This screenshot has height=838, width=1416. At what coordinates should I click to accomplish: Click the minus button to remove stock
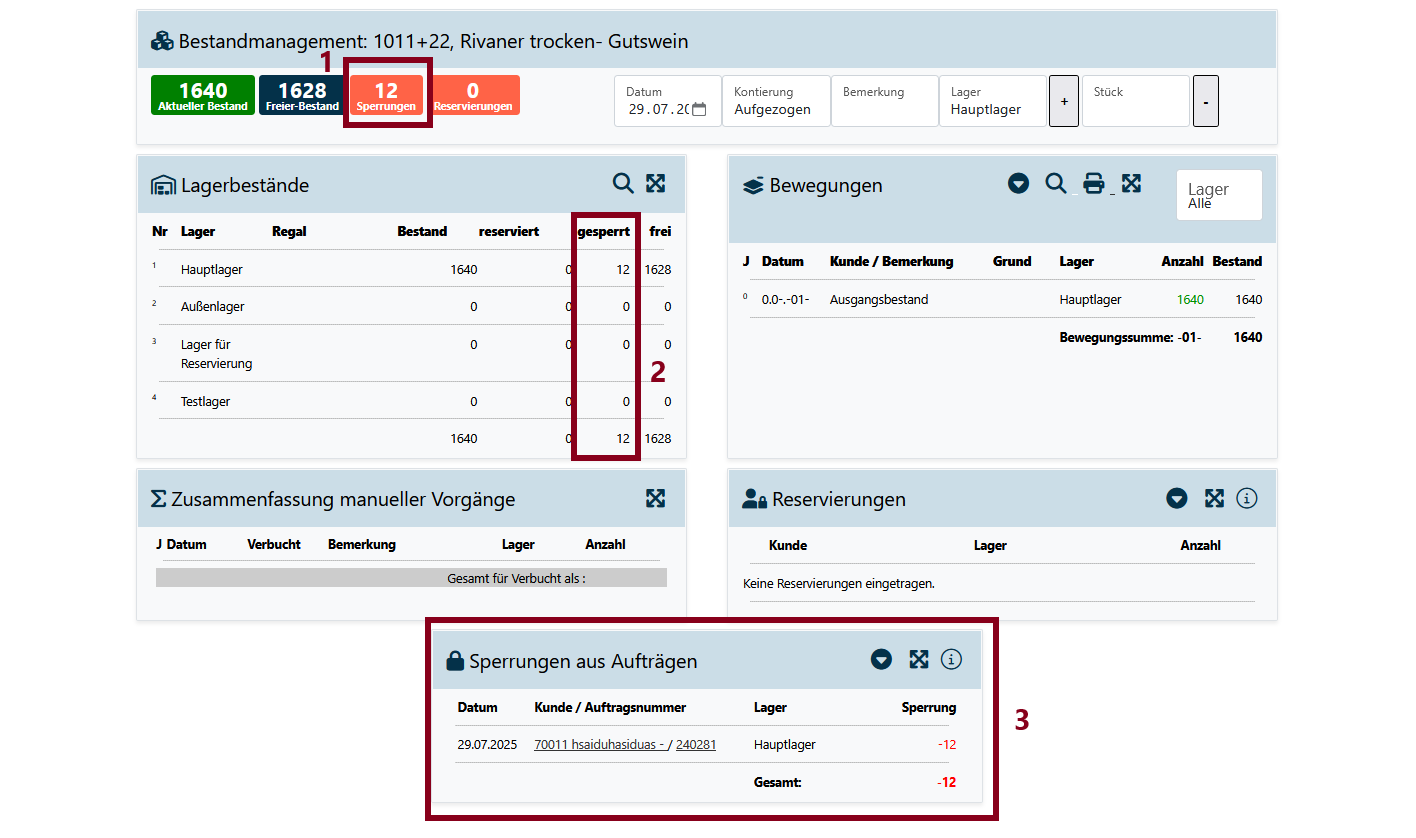1205,102
